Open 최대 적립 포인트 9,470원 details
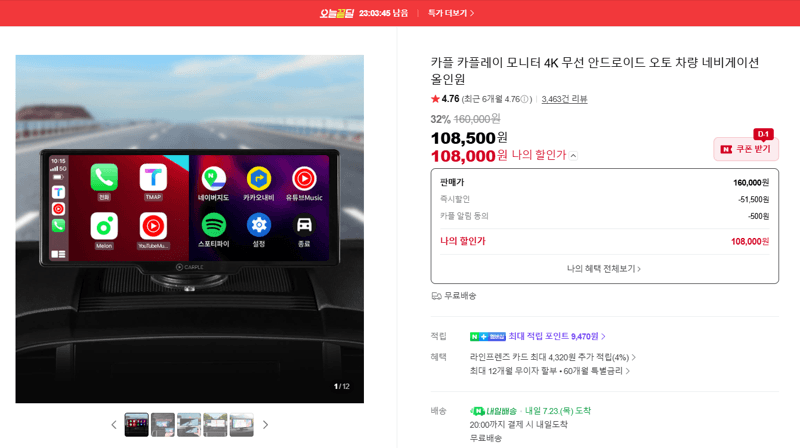The image size is (800, 448). click(x=557, y=336)
